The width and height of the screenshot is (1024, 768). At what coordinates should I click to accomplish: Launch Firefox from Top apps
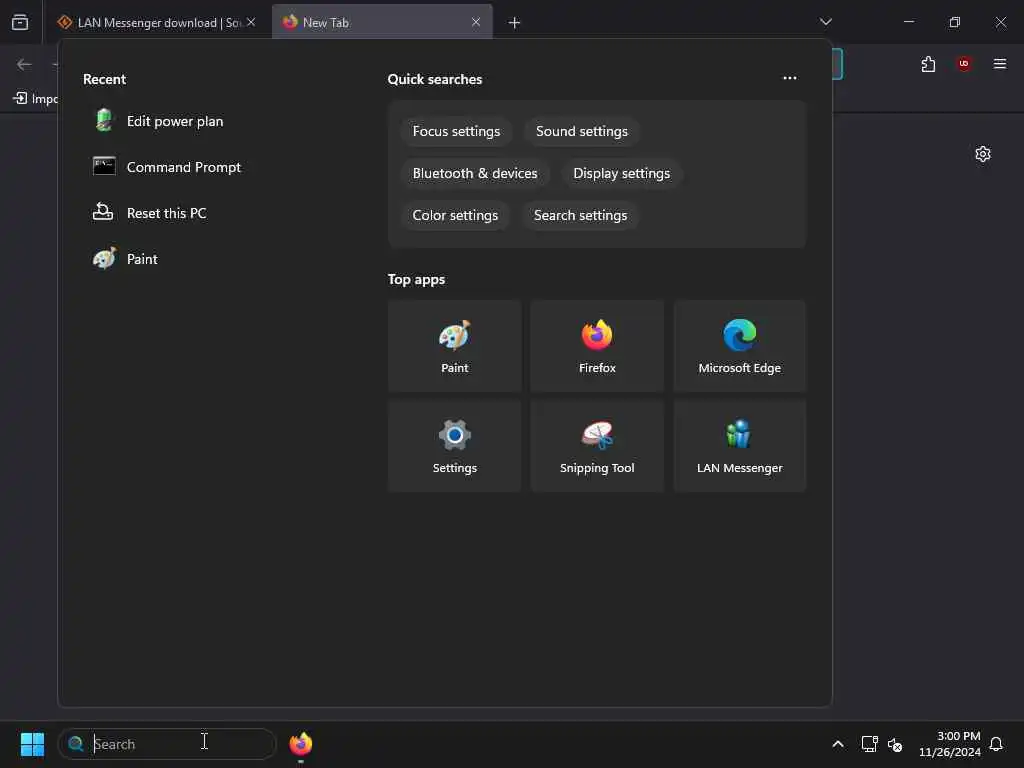597,346
